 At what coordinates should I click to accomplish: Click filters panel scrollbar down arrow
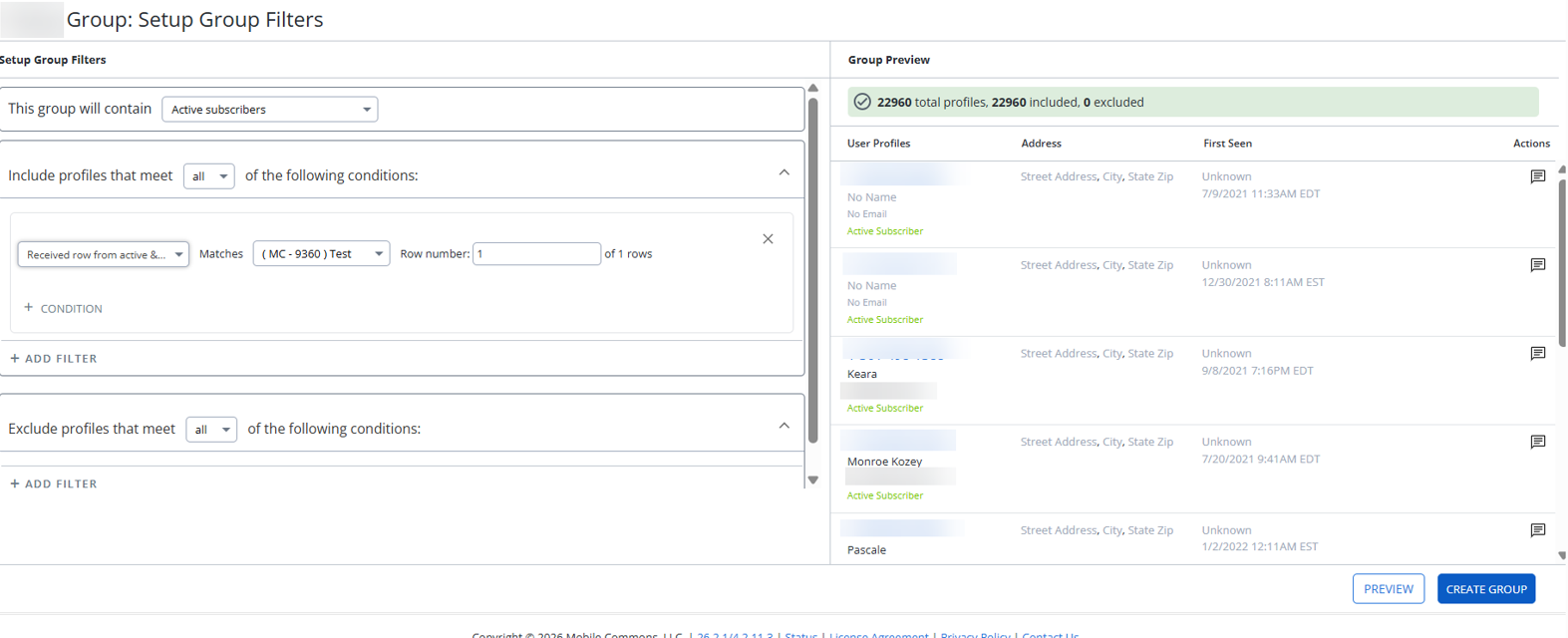tap(813, 479)
